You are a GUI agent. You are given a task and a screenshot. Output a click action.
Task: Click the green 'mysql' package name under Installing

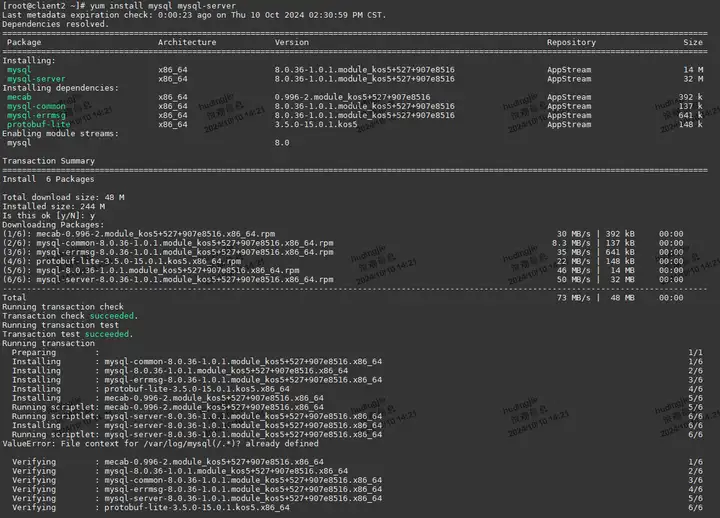click(19, 70)
